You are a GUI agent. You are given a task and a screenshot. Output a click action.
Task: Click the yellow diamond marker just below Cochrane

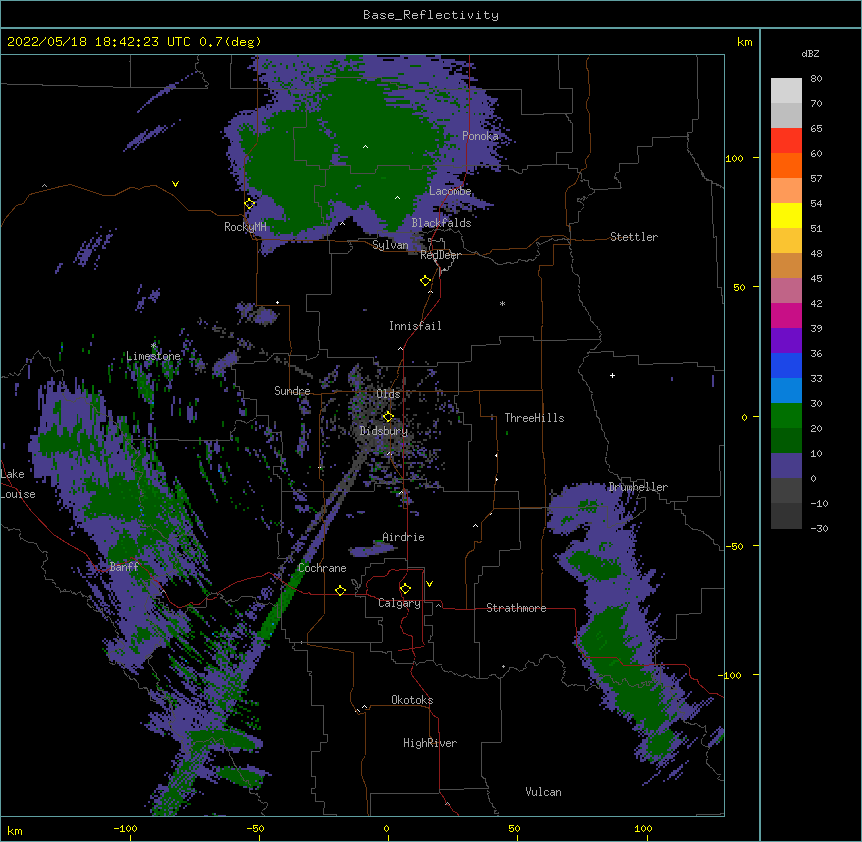(340, 590)
